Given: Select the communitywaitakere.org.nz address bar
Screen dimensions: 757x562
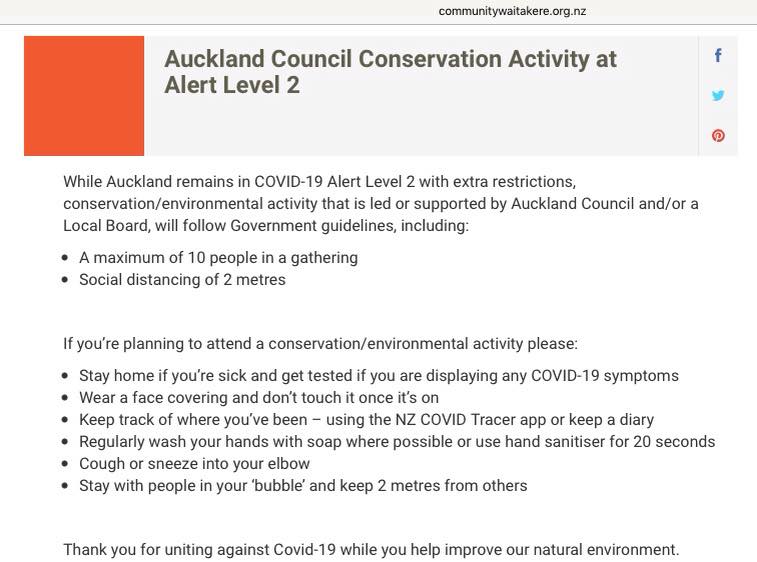Looking at the screenshot, I should pyautogui.click(x=512, y=11).
